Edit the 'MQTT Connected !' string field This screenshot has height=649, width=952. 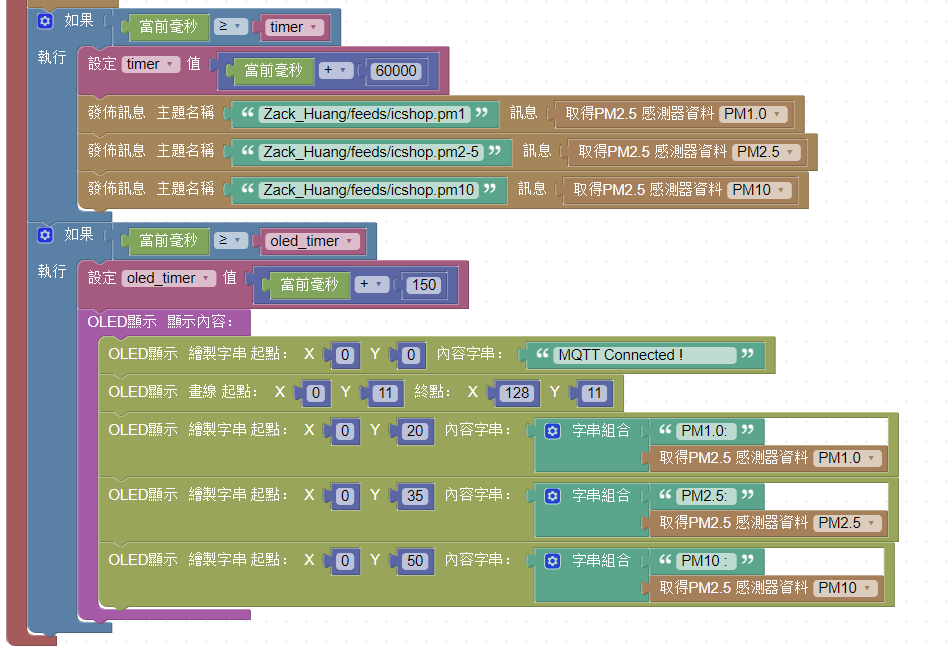coord(645,355)
